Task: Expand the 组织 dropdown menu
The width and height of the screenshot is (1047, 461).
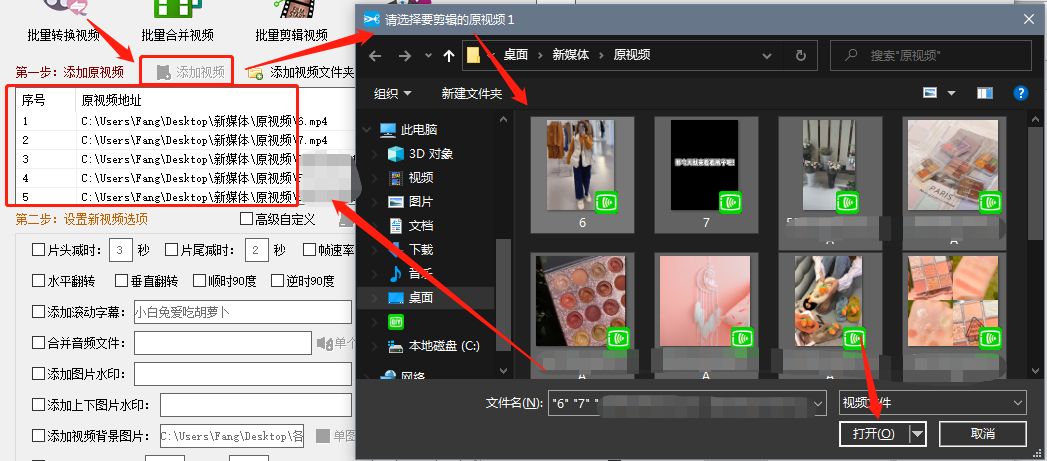Action: click(x=393, y=94)
